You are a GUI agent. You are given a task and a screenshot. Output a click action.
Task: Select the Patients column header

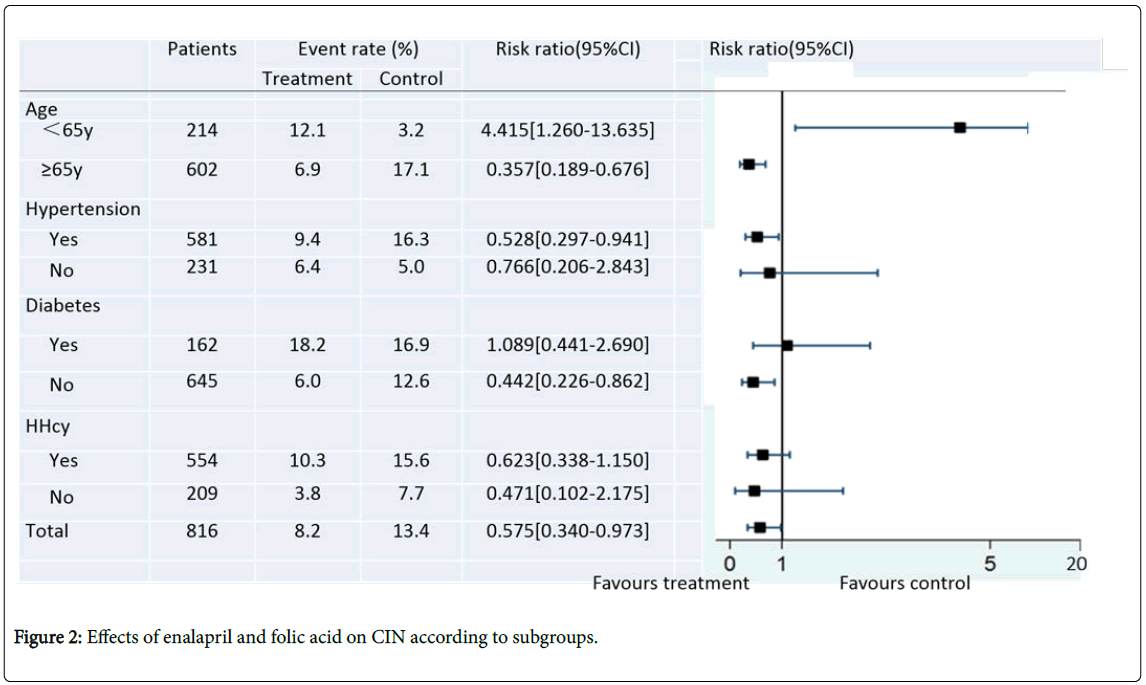point(202,49)
